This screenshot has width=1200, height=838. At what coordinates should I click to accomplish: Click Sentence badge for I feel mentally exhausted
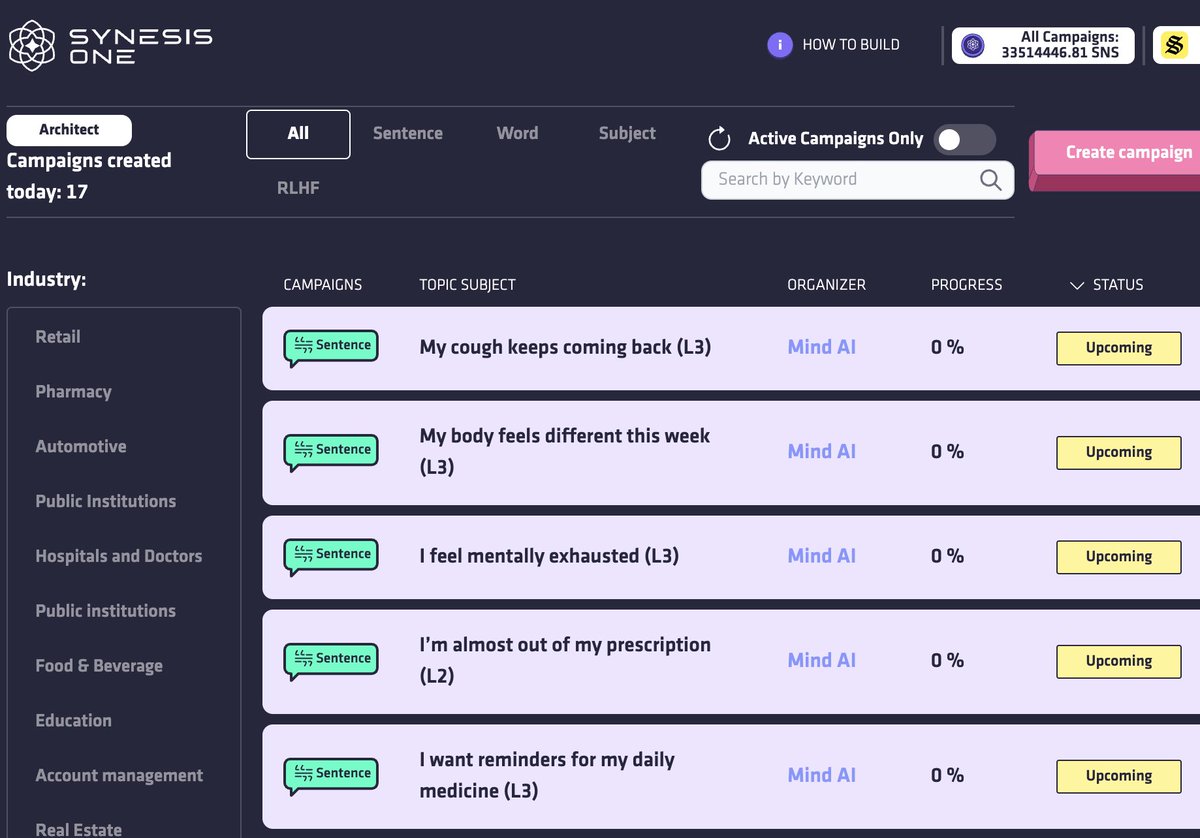click(331, 557)
